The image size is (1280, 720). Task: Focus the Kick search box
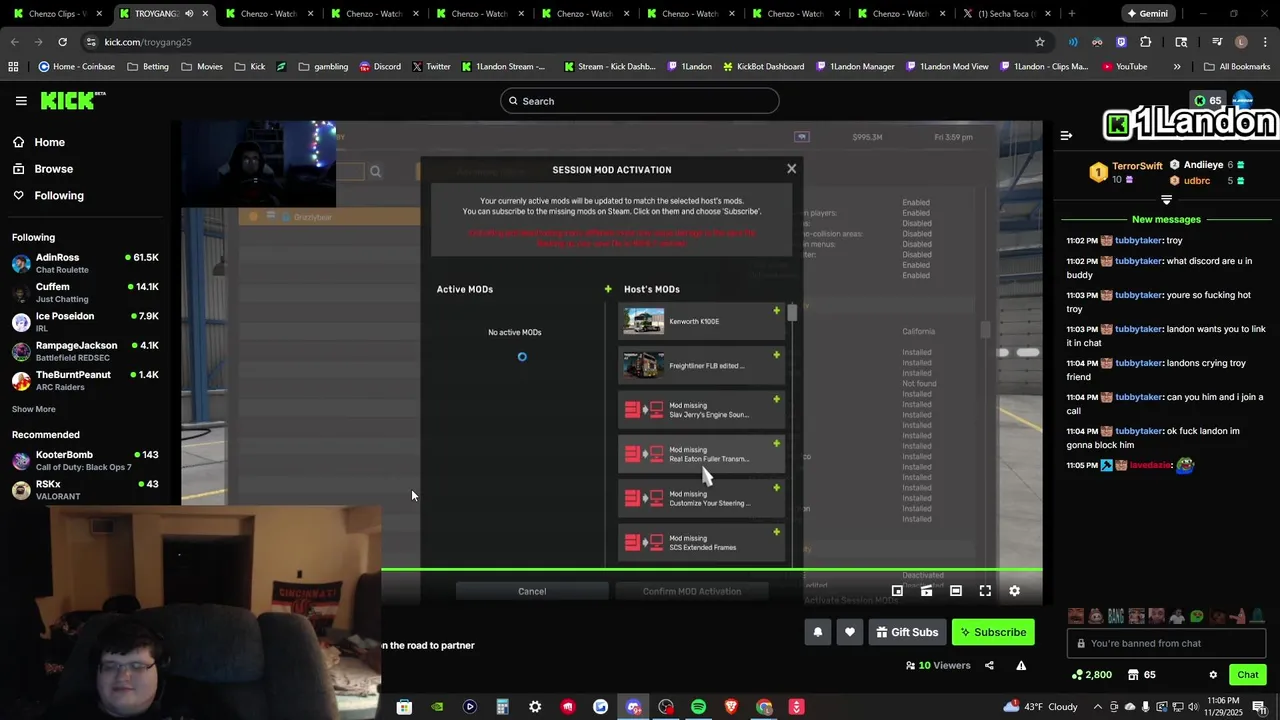click(640, 101)
